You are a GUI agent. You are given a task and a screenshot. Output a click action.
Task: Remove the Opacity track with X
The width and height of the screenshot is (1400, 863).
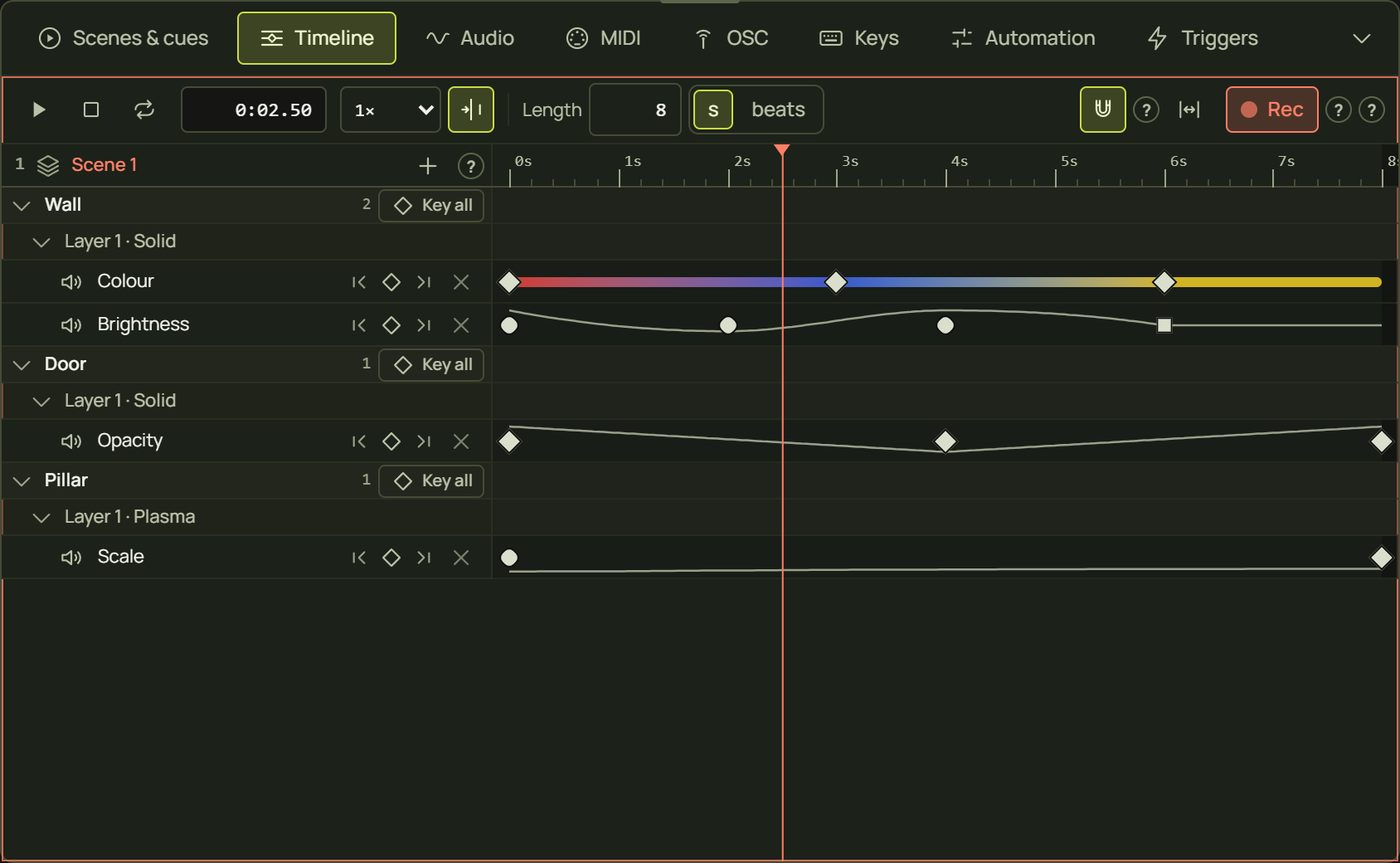pyautogui.click(x=461, y=441)
